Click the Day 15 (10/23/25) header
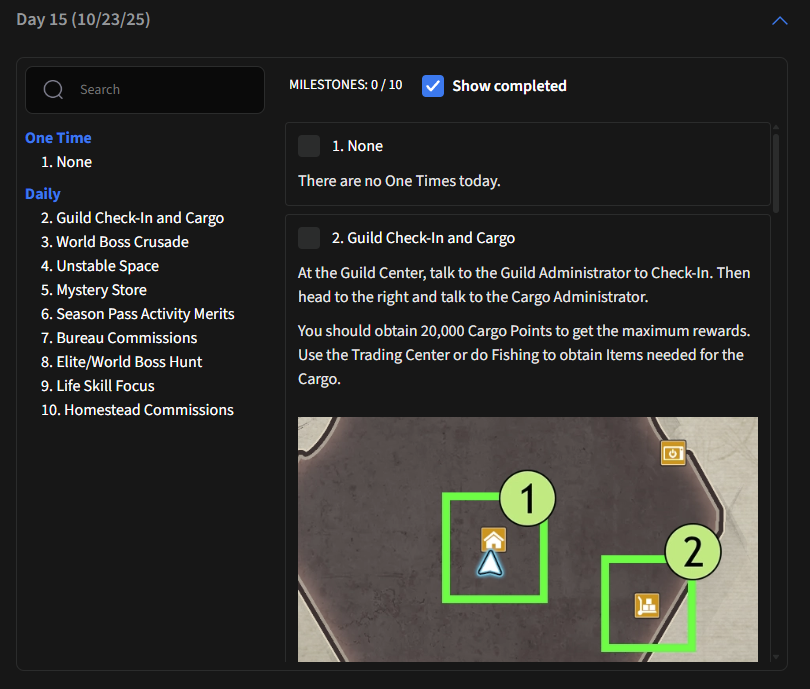Screen dimensions: 810x689 point(83,20)
